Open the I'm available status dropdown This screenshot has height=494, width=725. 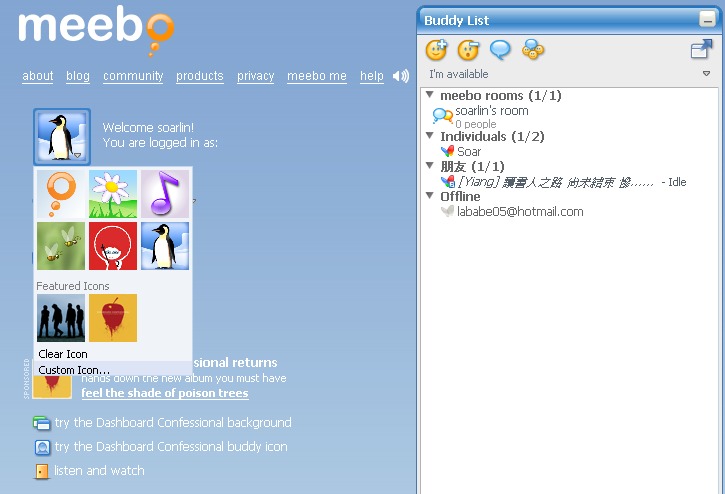click(570, 74)
